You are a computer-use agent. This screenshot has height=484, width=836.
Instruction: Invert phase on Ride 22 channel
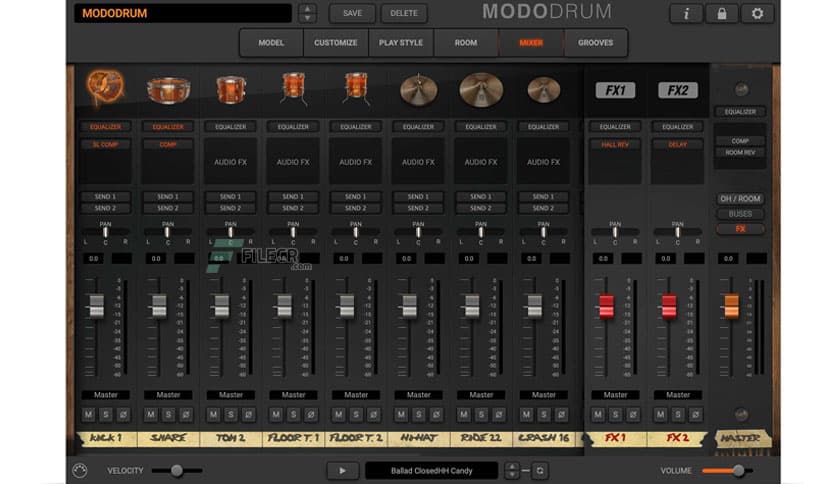[499, 414]
